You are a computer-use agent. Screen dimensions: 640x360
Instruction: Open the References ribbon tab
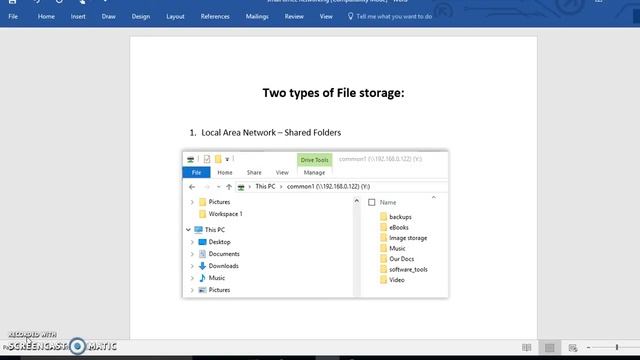click(x=215, y=17)
